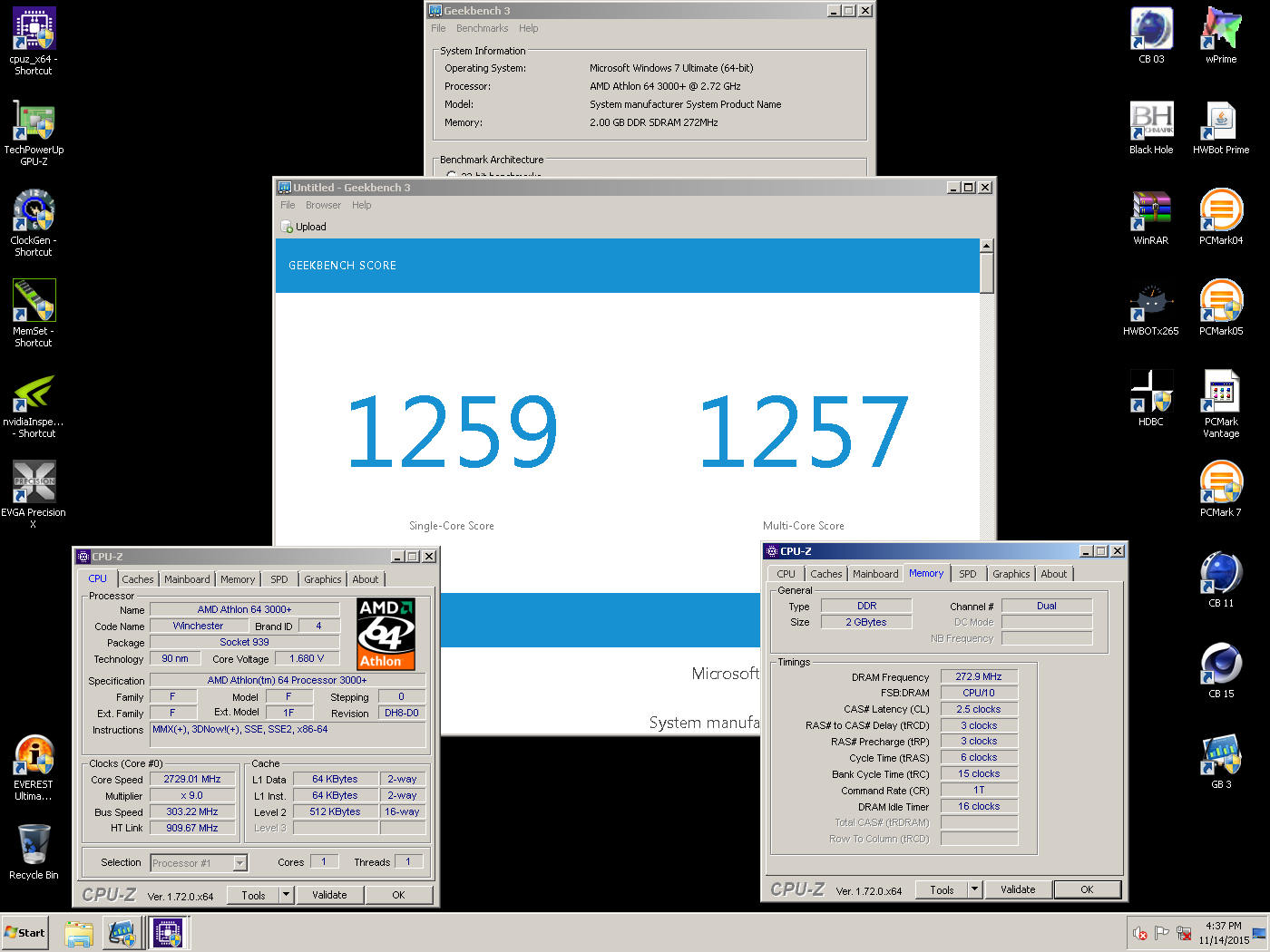This screenshot has height=952, width=1270.
Task: Launch the nvidiaInspector Shortcut icon
Action: [34, 404]
